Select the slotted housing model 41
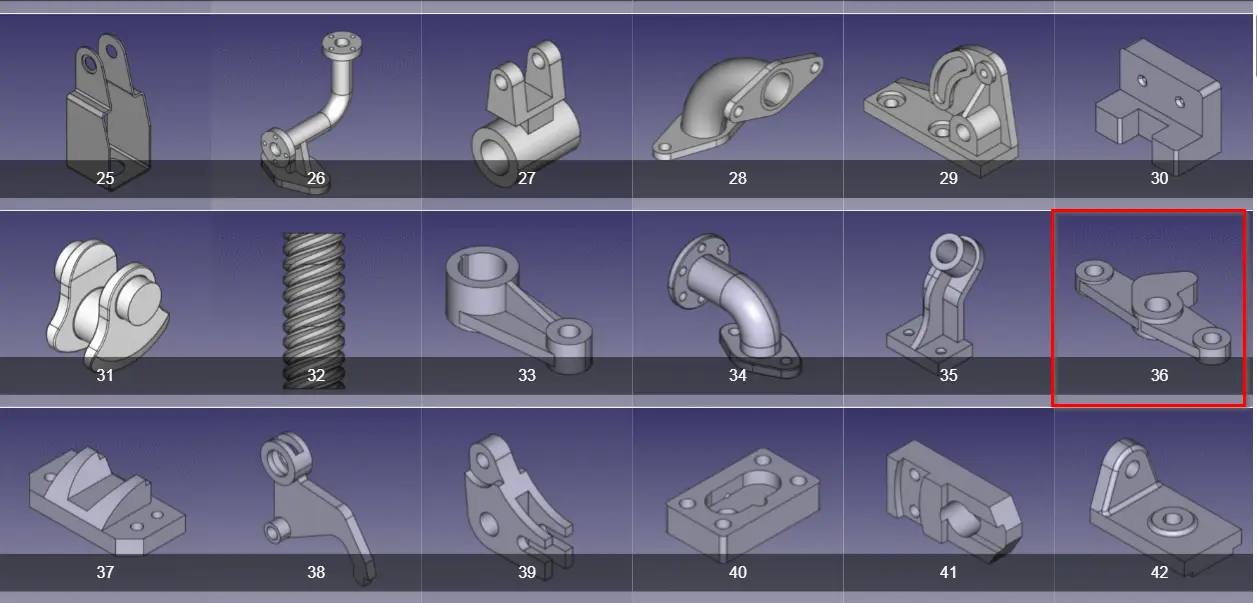 point(949,499)
